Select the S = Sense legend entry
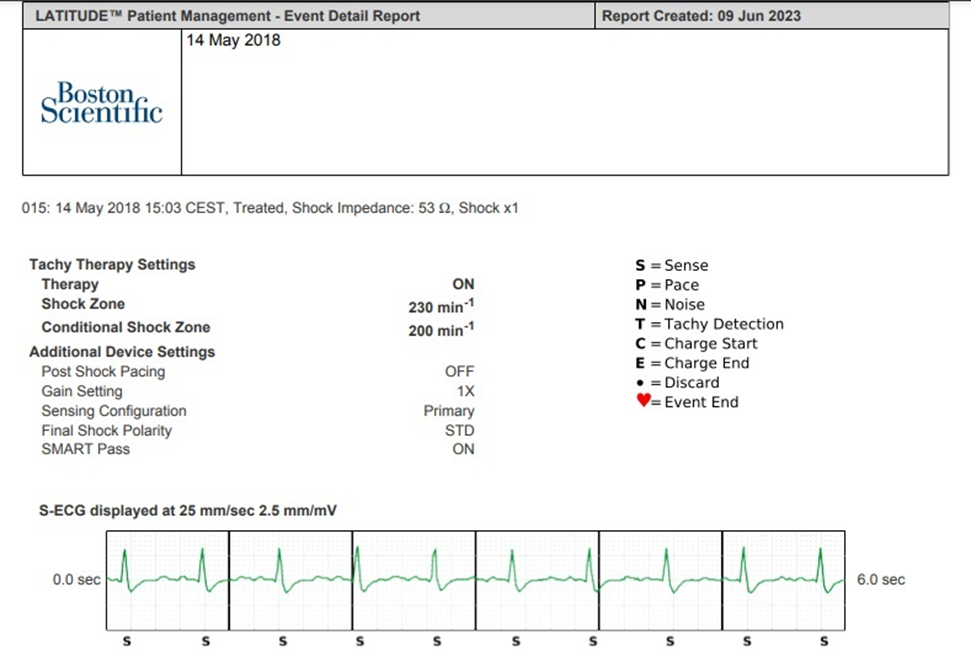The image size is (971, 662). (x=671, y=266)
